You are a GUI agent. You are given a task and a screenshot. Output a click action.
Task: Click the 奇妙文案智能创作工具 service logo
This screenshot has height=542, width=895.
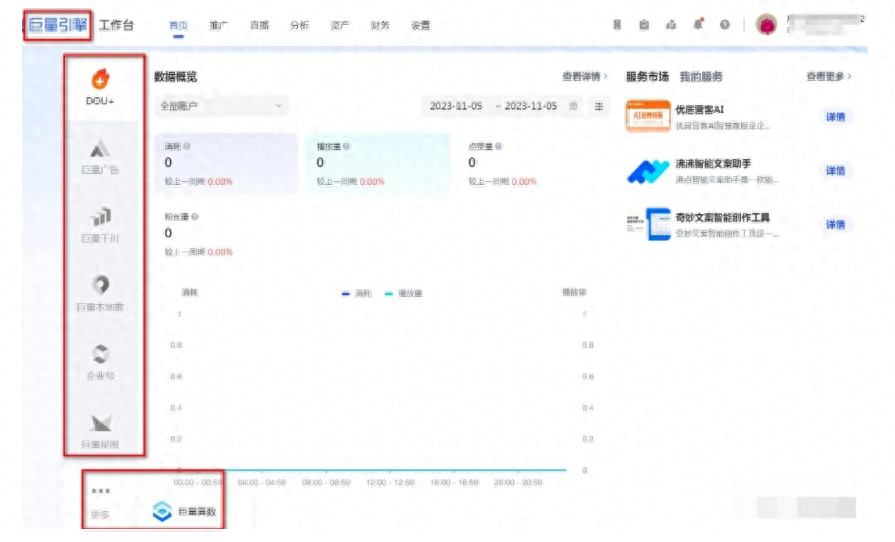[648, 224]
